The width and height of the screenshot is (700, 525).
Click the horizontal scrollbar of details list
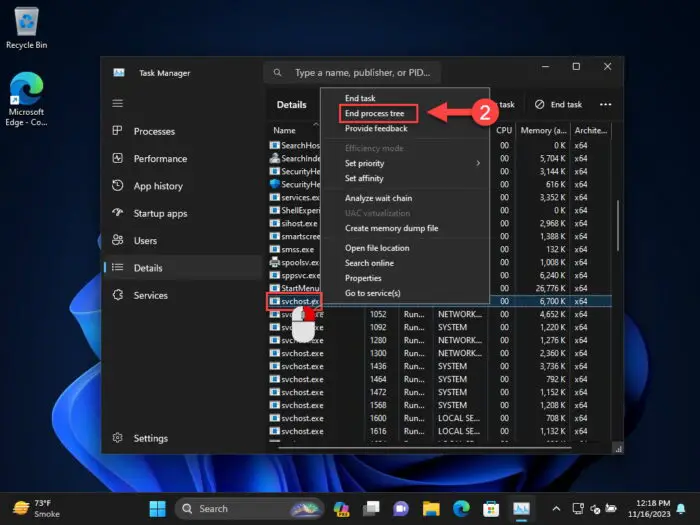click(424, 447)
